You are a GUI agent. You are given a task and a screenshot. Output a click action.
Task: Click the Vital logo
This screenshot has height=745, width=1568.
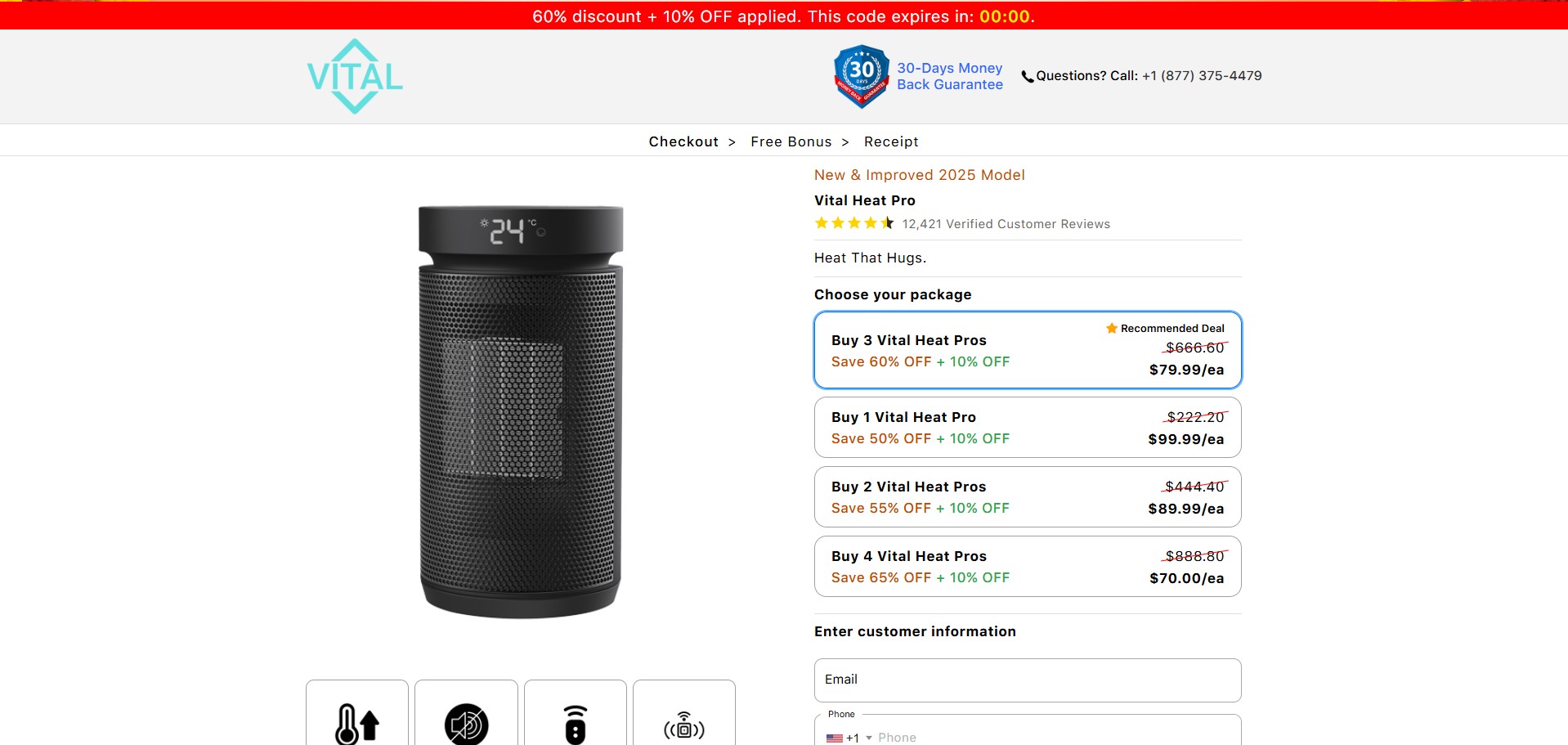[x=355, y=76]
